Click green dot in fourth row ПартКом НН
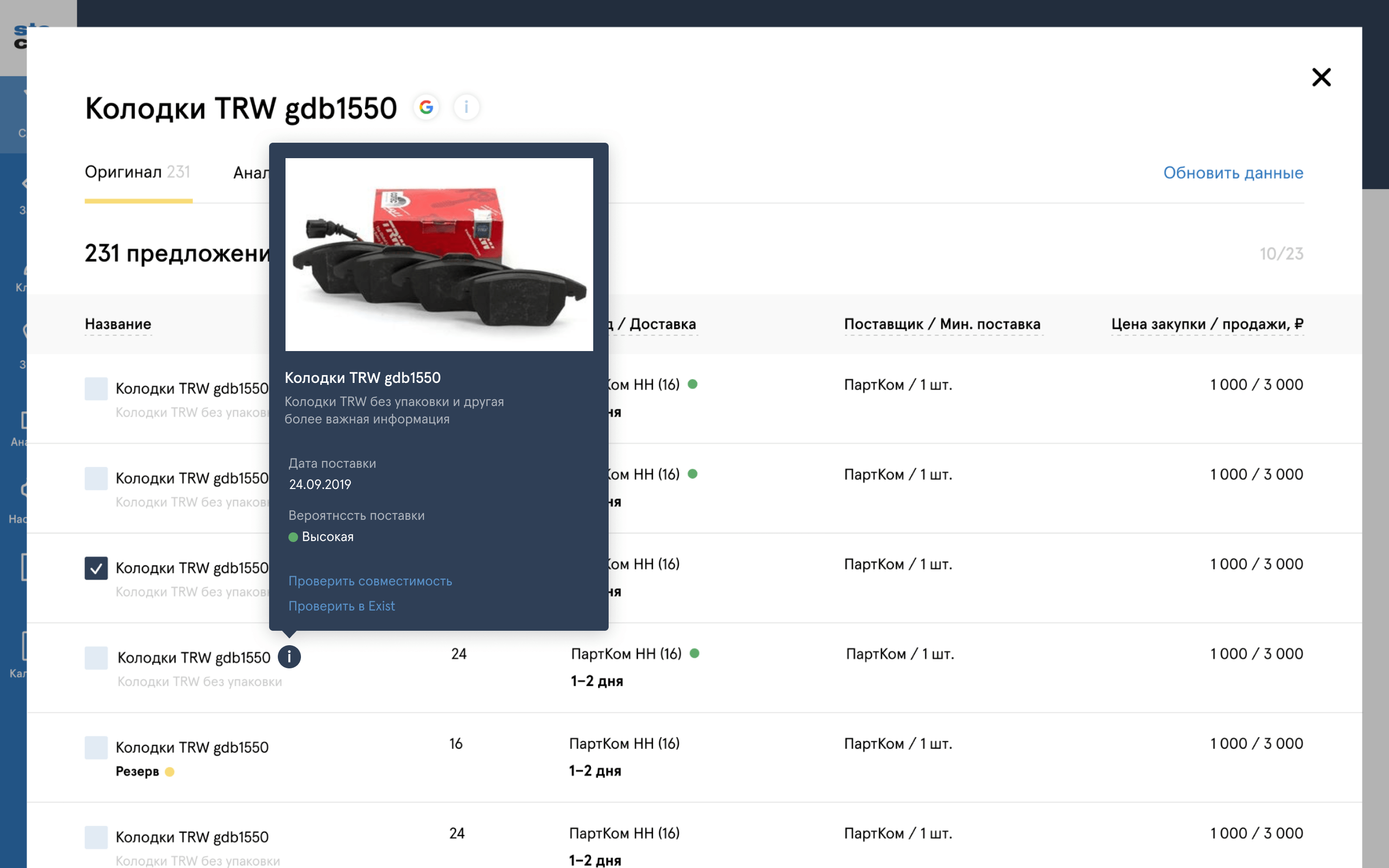1389x868 pixels. 694,653
